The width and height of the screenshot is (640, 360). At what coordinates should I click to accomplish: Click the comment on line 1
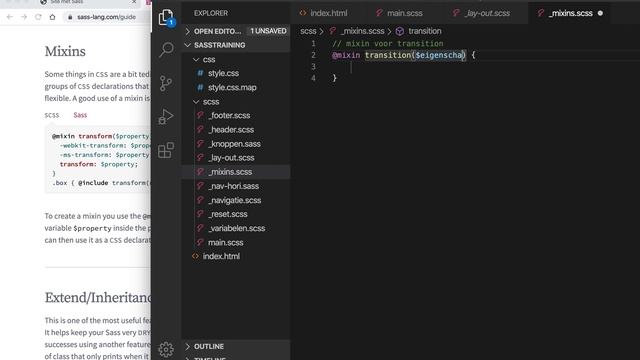388,44
